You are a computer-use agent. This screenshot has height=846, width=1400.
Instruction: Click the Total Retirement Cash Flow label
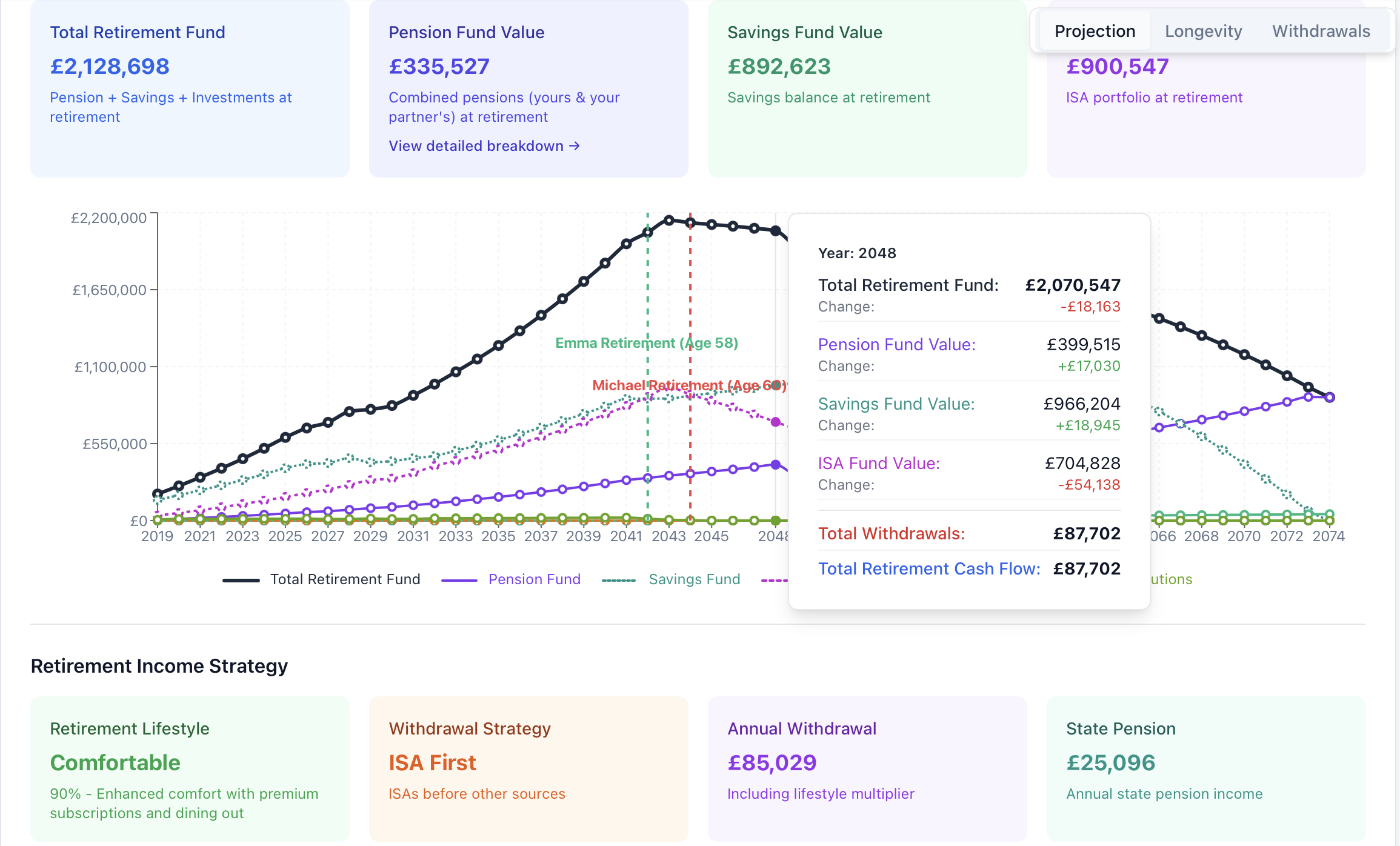[x=929, y=568]
